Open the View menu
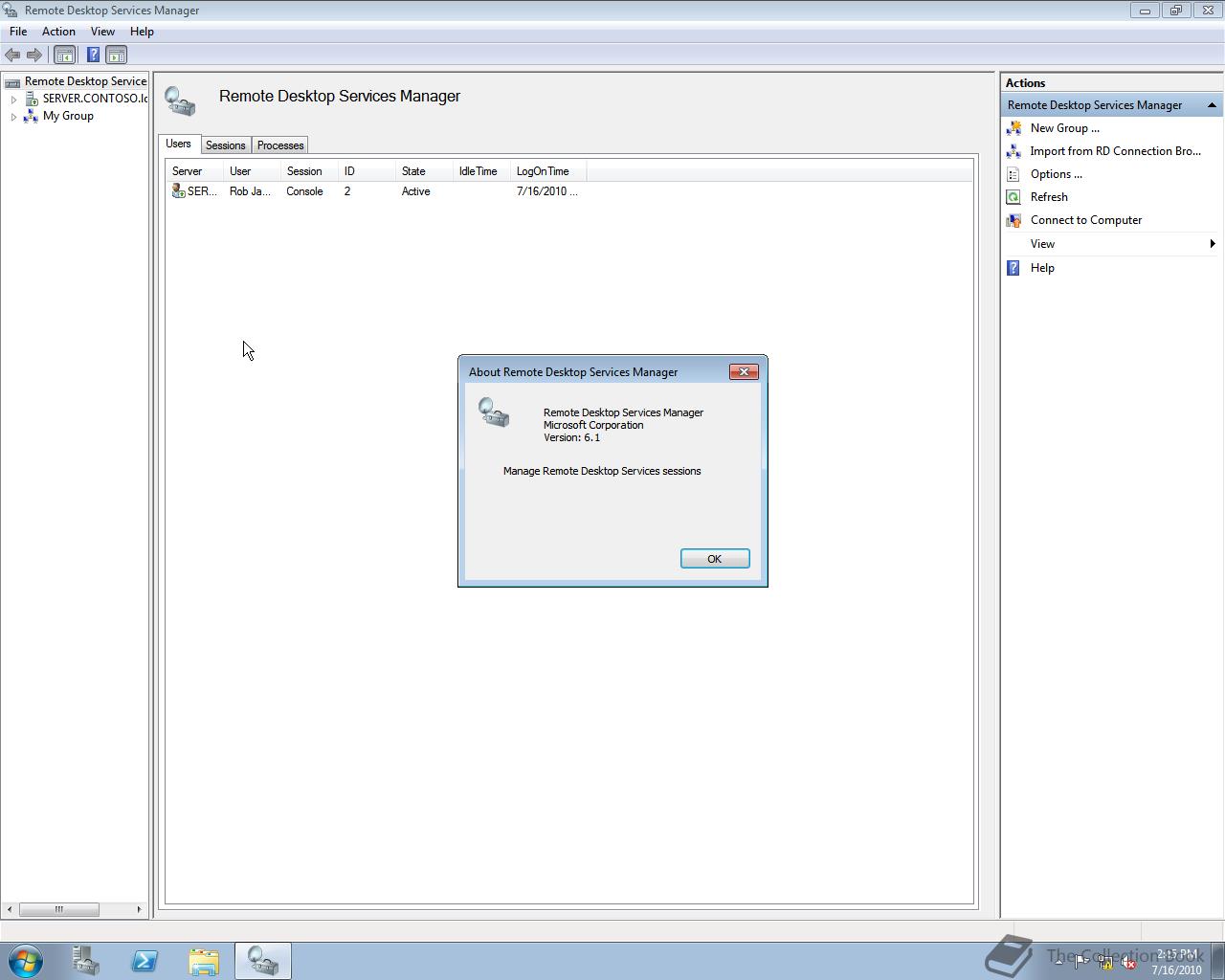 102,32
